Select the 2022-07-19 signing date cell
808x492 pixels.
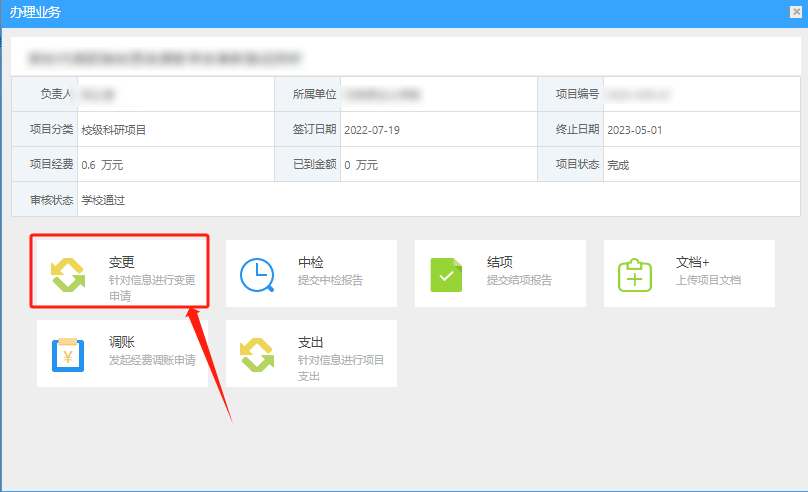click(372, 130)
